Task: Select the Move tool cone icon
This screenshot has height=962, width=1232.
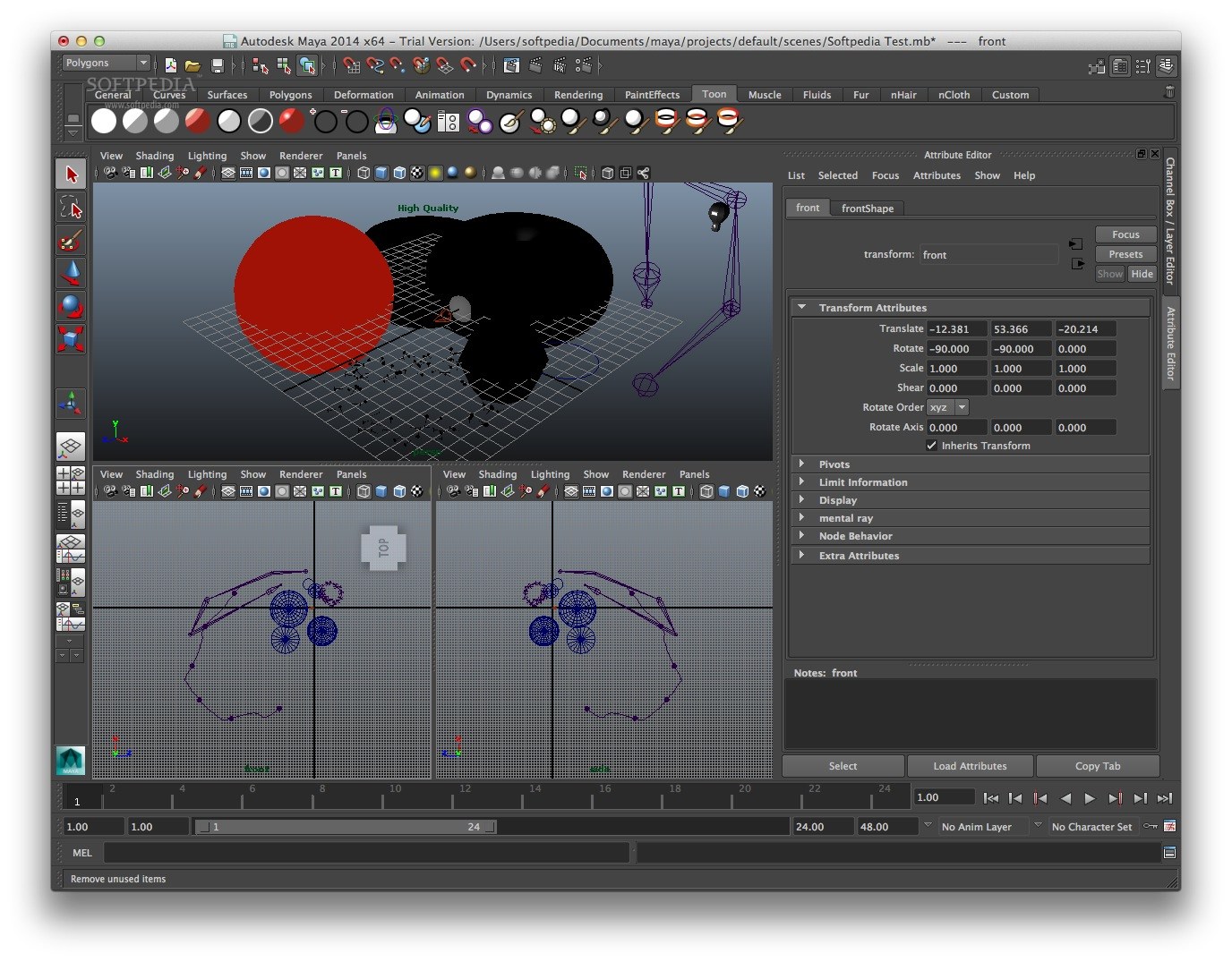Action: pyautogui.click(x=72, y=273)
